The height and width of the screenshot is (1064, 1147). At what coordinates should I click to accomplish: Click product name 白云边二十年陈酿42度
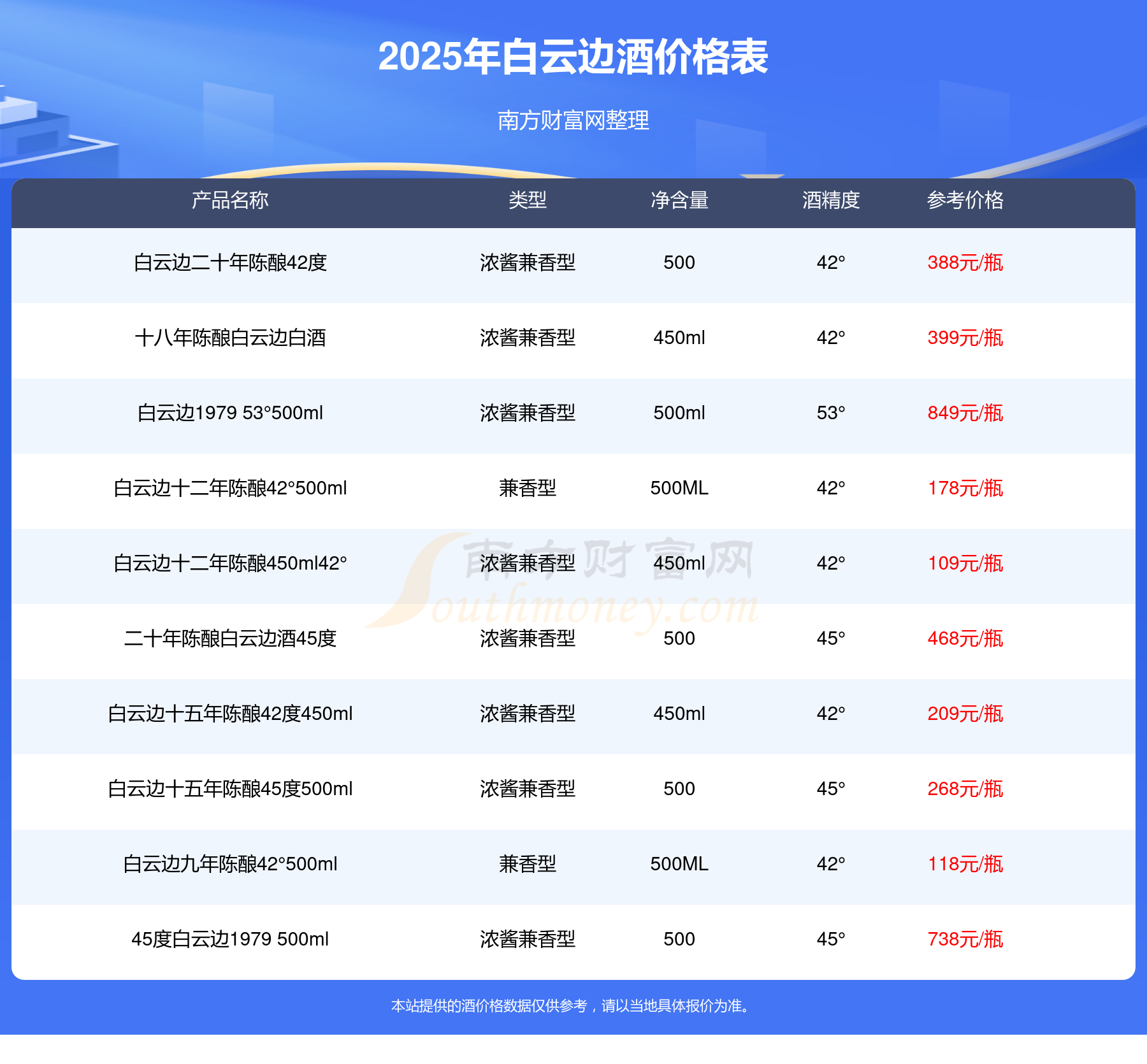click(230, 262)
